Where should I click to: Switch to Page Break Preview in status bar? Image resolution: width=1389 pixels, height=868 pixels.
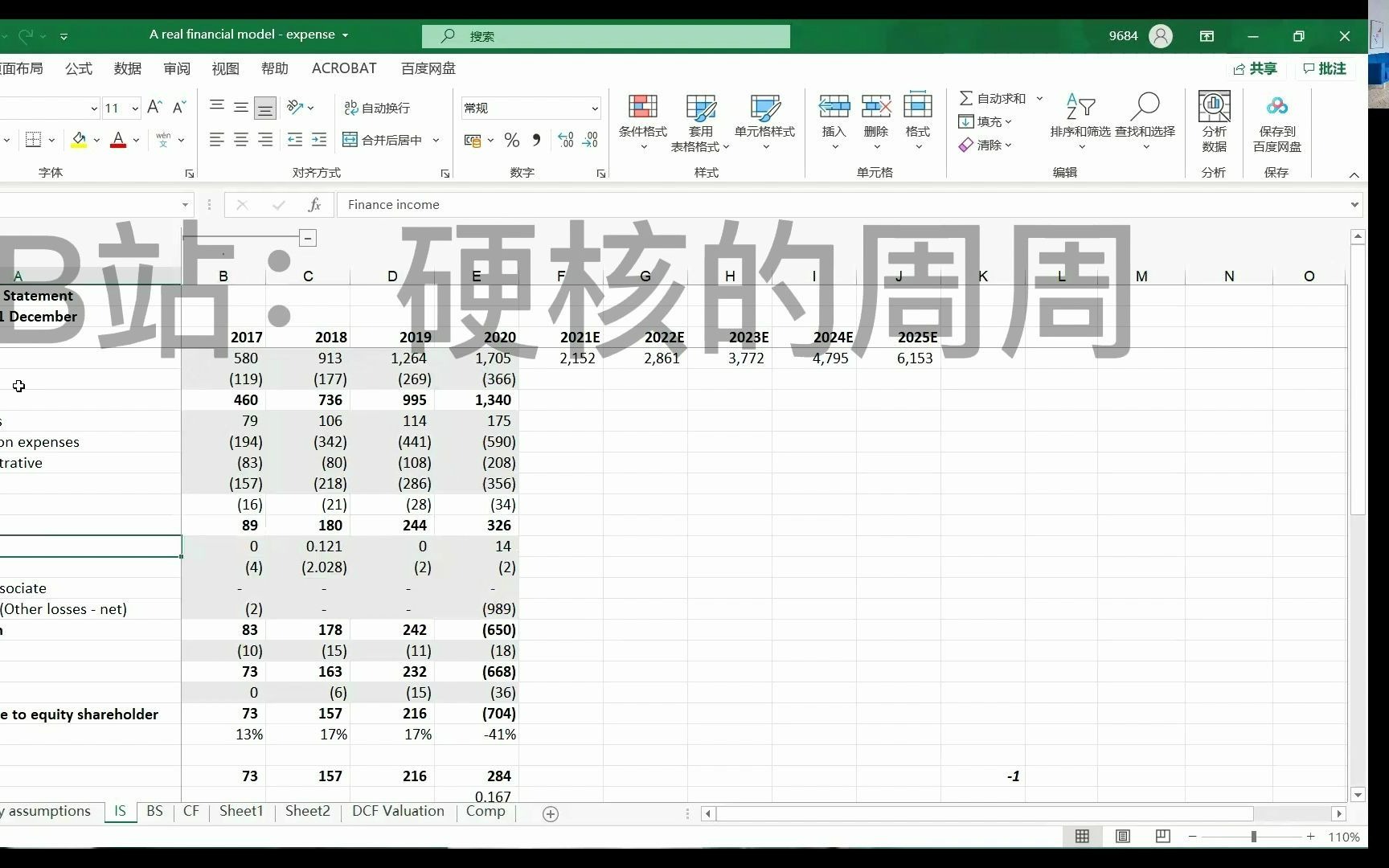pos(1162,837)
